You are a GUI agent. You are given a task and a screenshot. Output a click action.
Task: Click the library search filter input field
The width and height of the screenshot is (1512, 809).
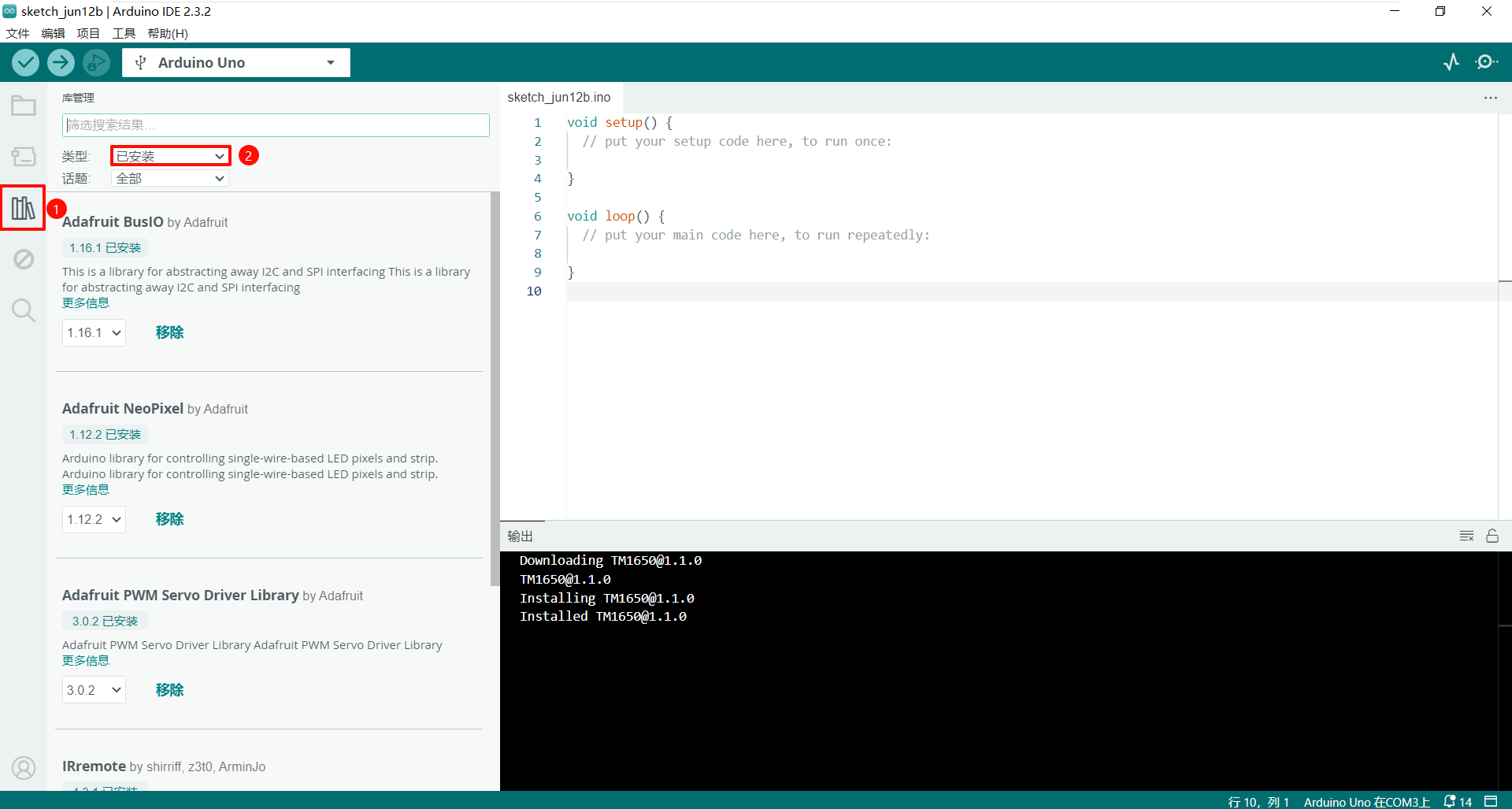coord(276,125)
